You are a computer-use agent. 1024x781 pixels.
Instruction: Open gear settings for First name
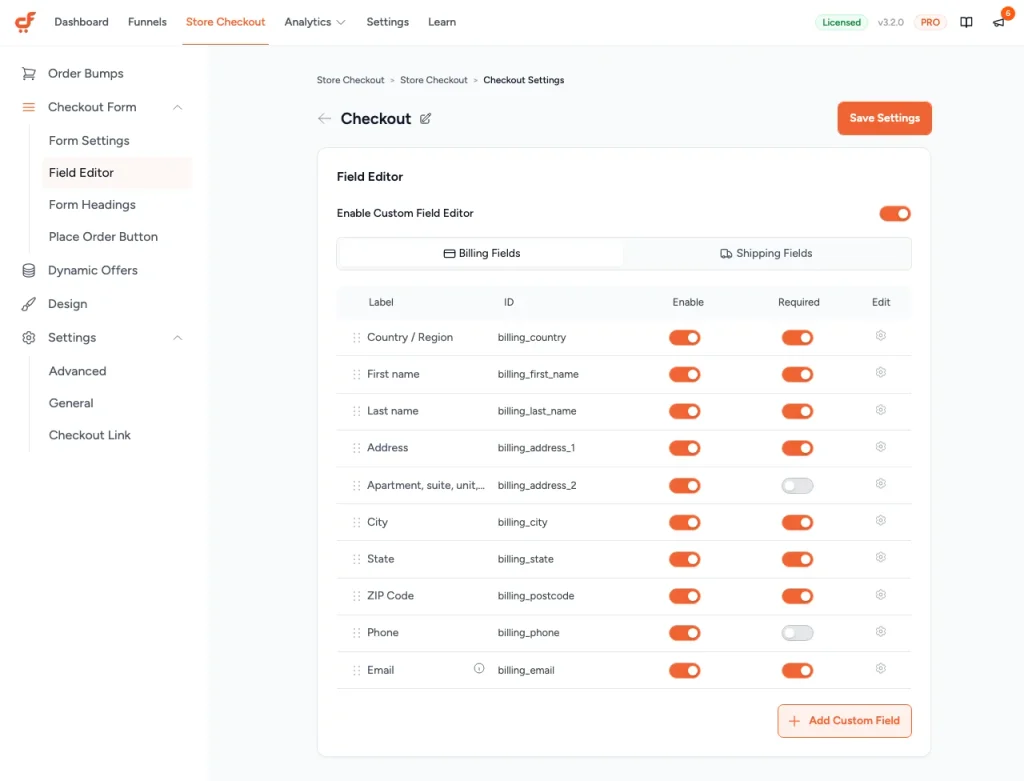coord(880,372)
